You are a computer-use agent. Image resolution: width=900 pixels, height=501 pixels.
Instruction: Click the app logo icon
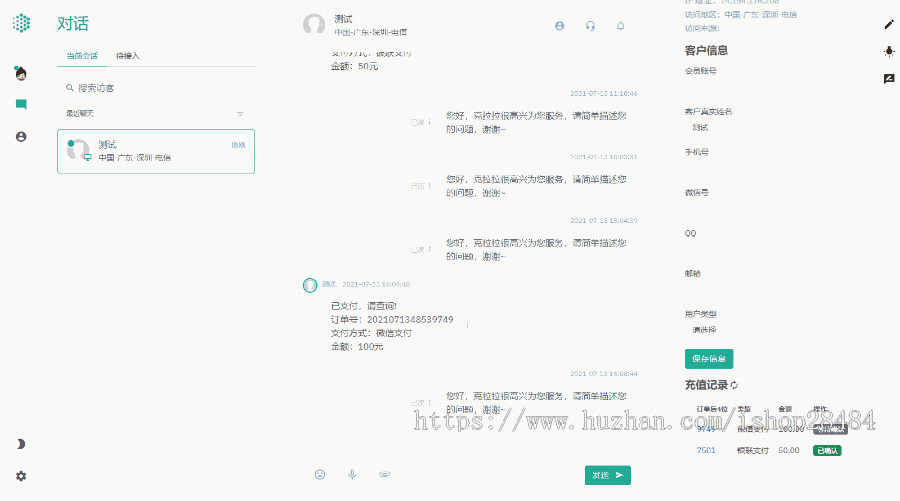tap(21, 23)
